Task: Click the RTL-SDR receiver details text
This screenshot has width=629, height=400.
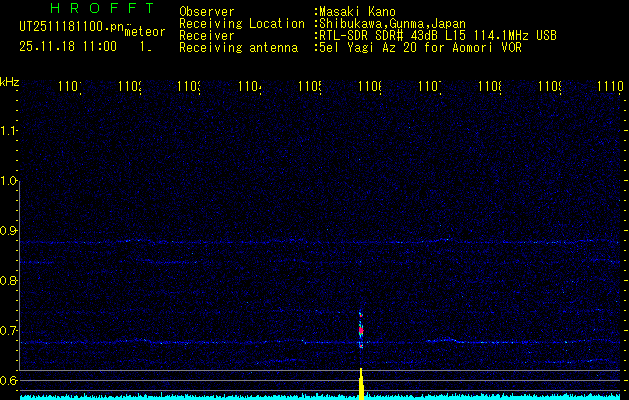Action: click(x=437, y=35)
